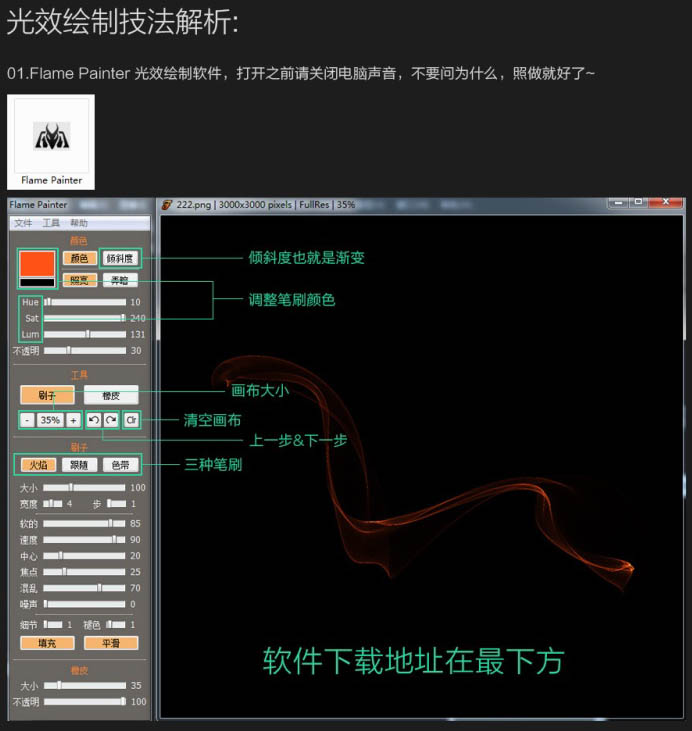Minimize the 222.png canvas window
Viewport: 692px width, 731px height.
click(619, 202)
